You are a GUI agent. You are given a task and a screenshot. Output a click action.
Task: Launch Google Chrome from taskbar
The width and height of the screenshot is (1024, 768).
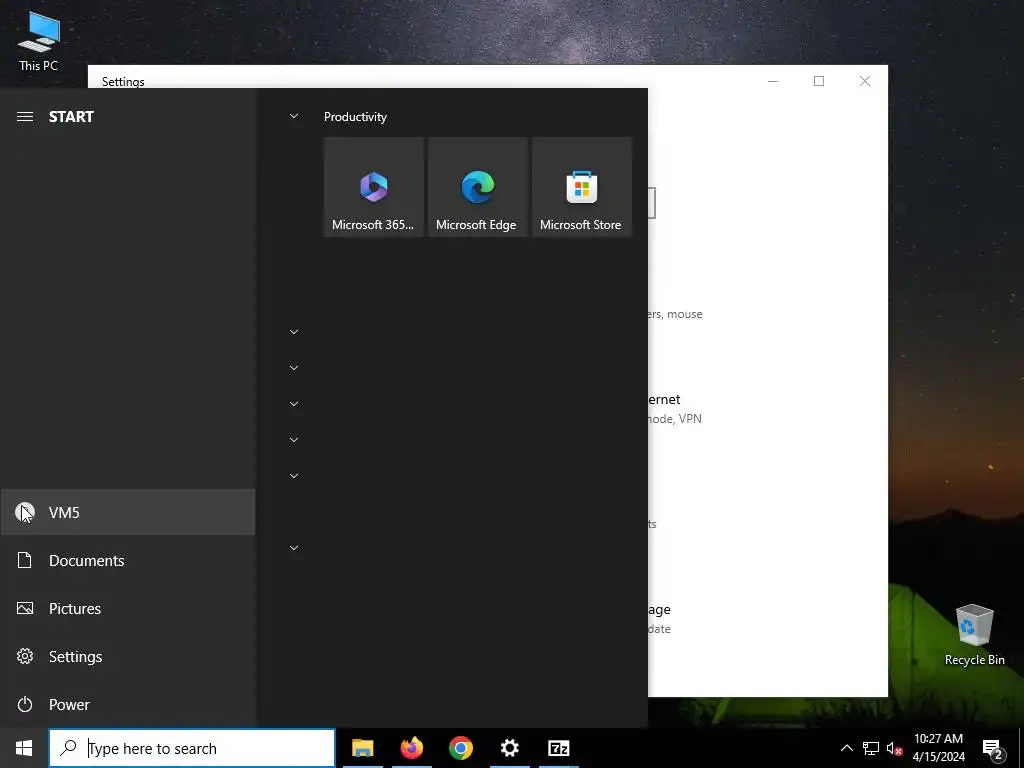coord(460,748)
